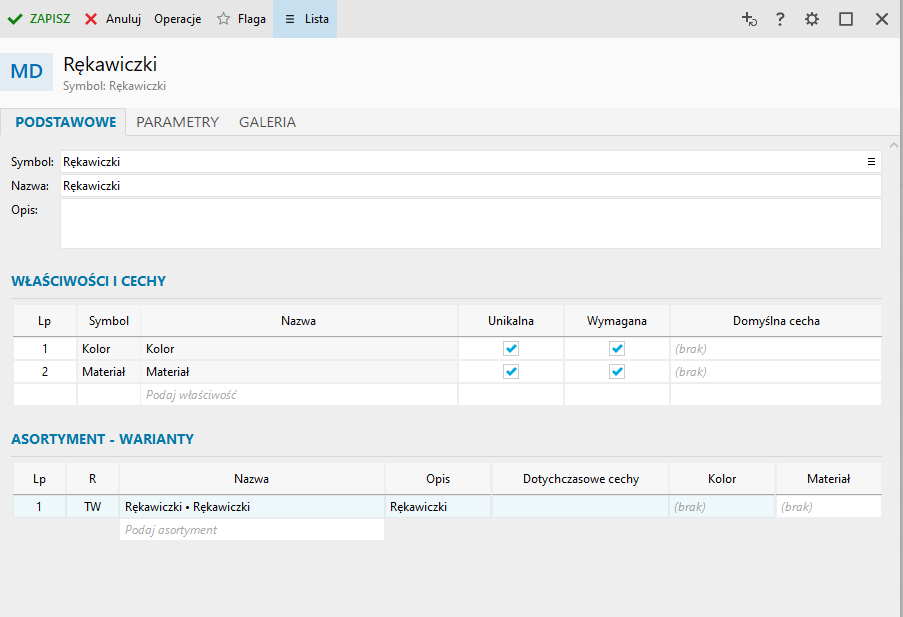Open settings via the gear icon
903x617 pixels.
812,19
